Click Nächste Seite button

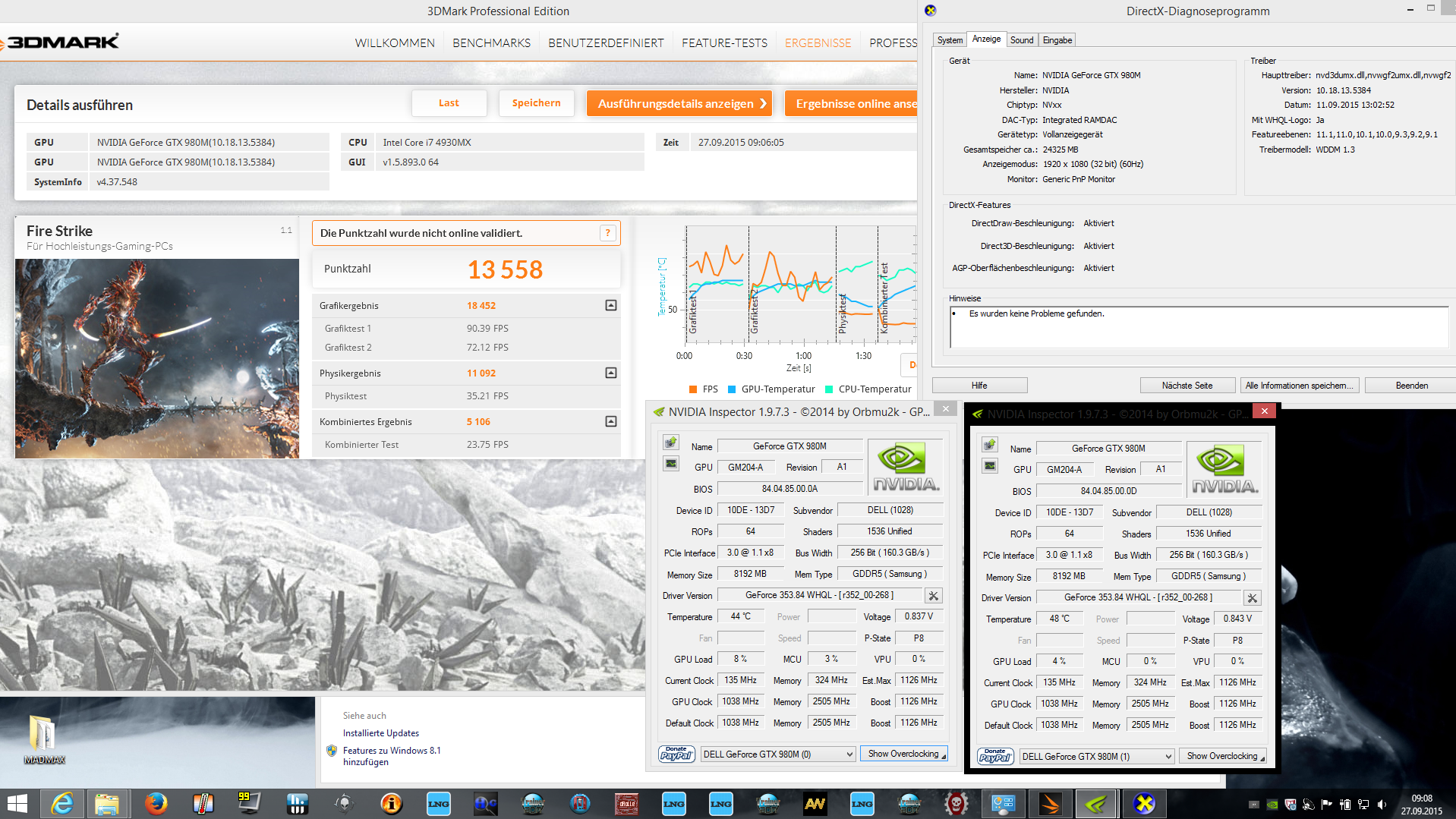click(1187, 386)
